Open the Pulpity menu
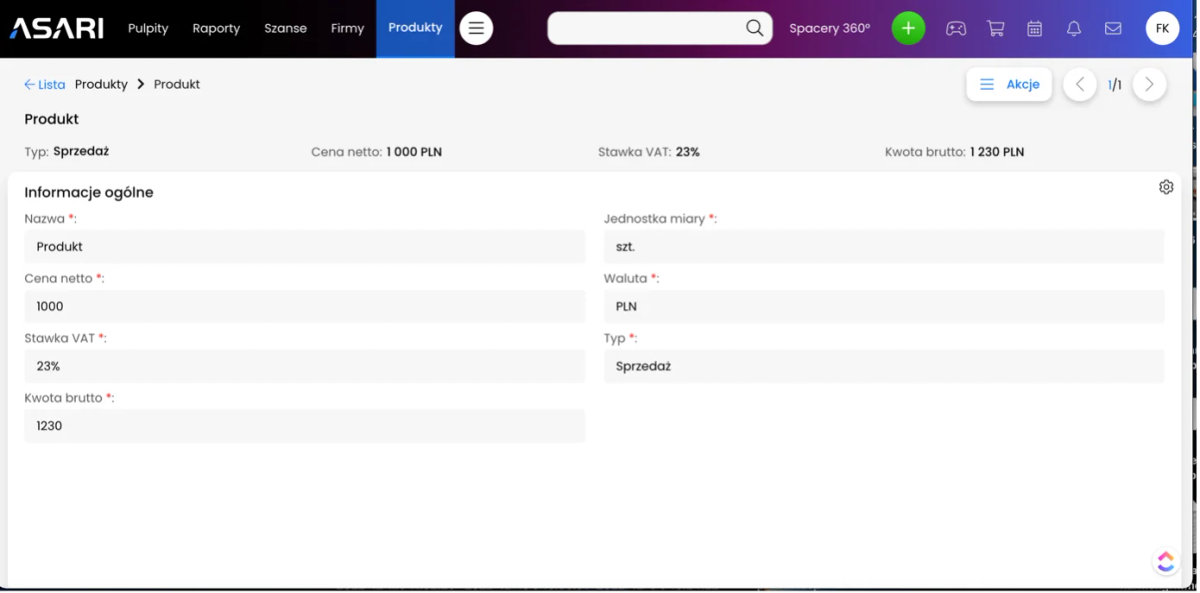This screenshot has height=593, width=1200. (148, 28)
